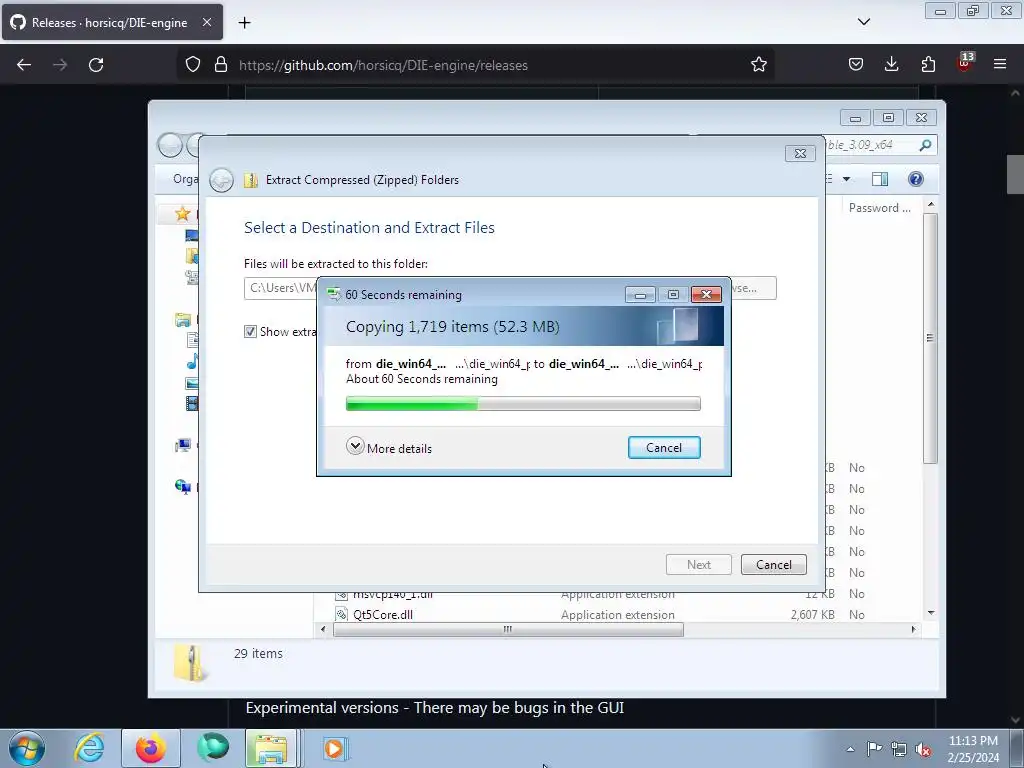Click the back arrow in extract wizard
The height and width of the screenshot is (768, 1024).
tap(221, 180)
